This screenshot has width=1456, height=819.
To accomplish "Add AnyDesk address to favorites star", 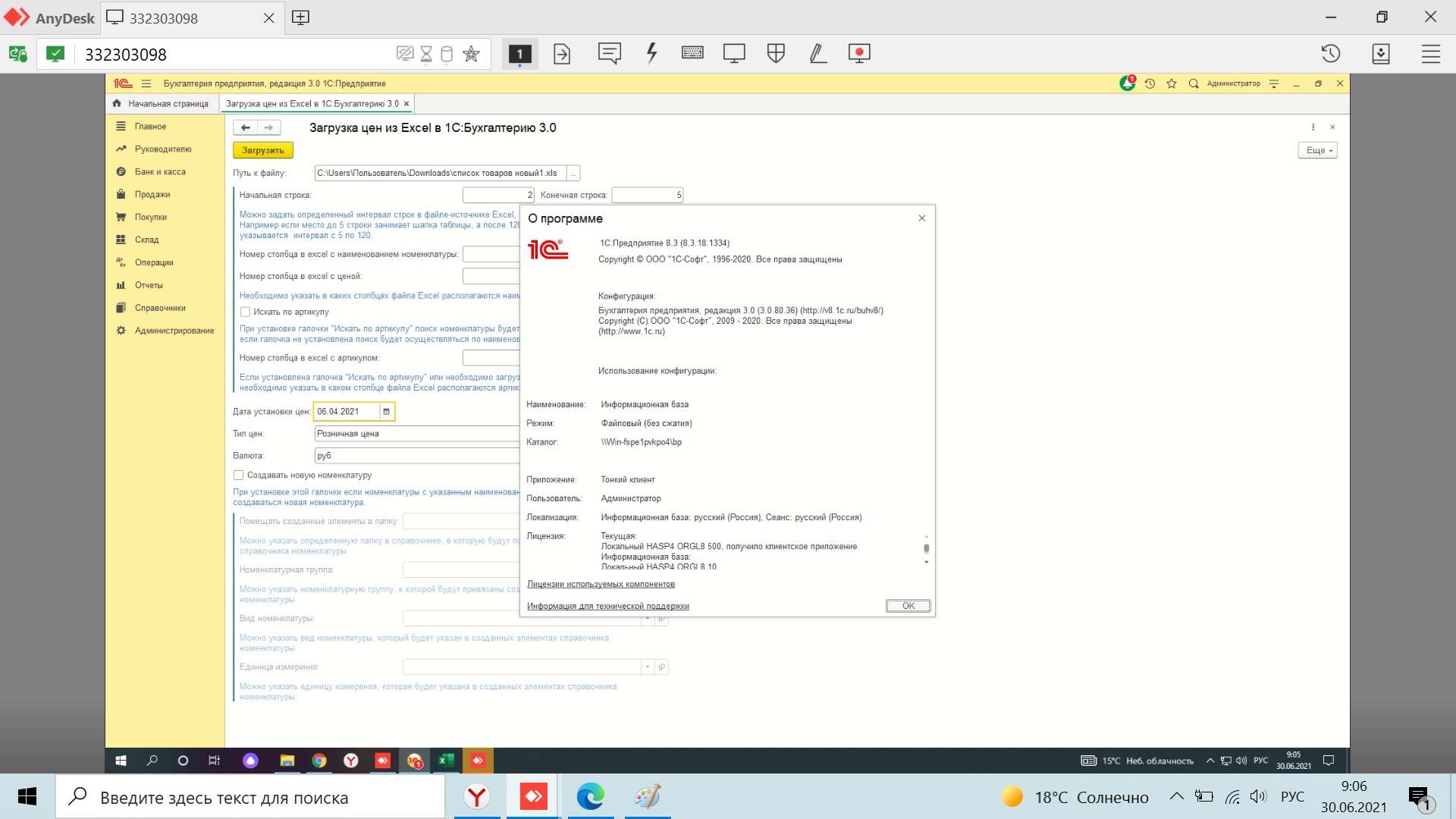I will [x=471, y=54].
